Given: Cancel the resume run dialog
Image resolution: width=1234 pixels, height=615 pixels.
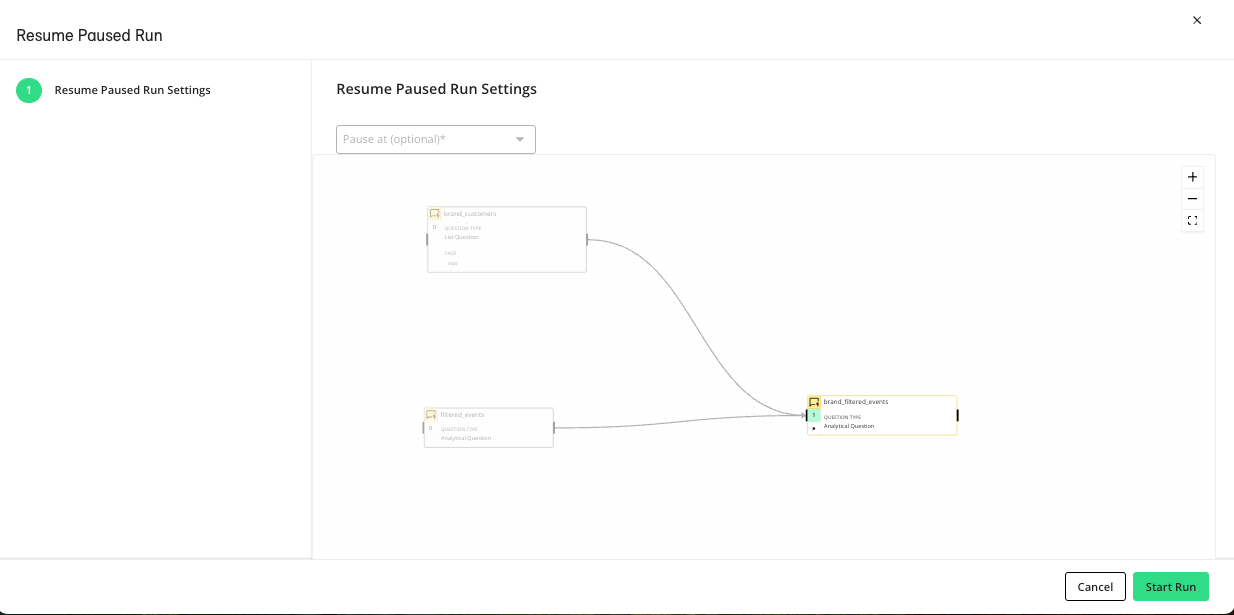Looking at the screenshot, I should coord(1095,587).
